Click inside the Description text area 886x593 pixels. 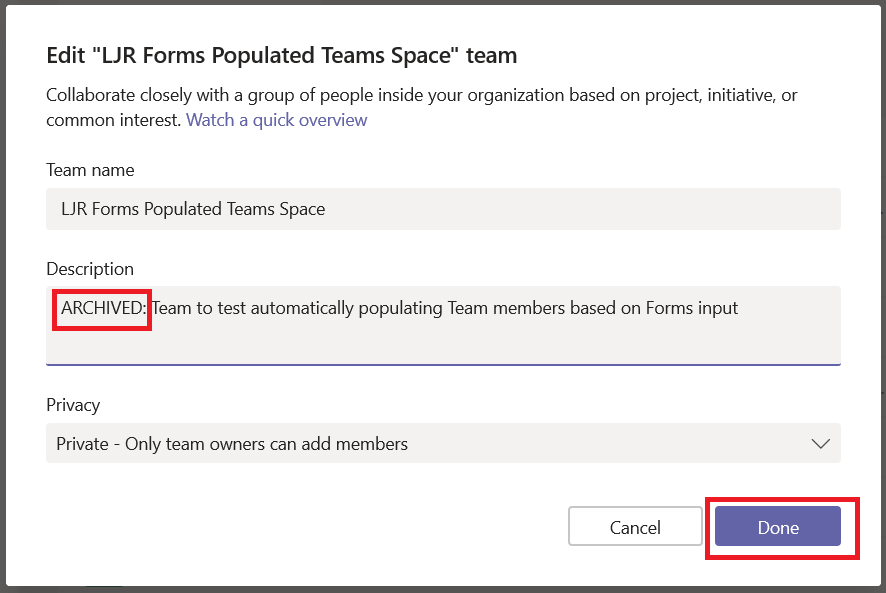[x=443, y=326]
